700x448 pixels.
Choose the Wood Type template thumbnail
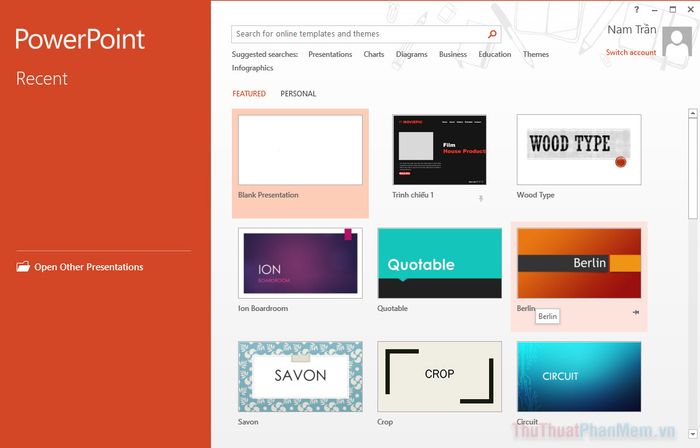pos(579,150)
